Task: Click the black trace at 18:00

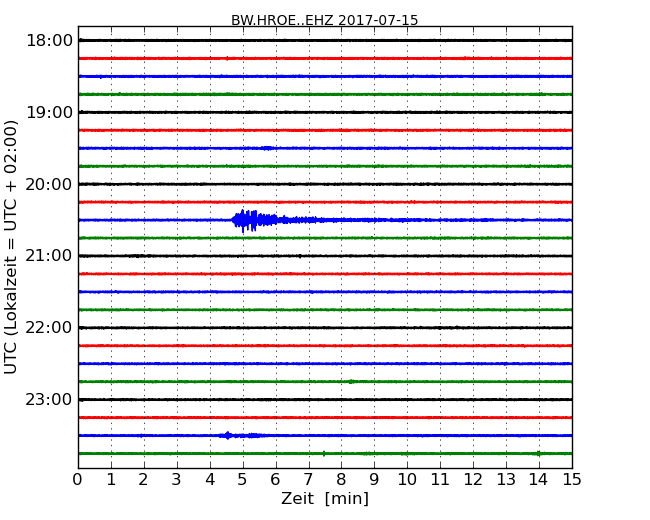Action: (x=325, y=40)
